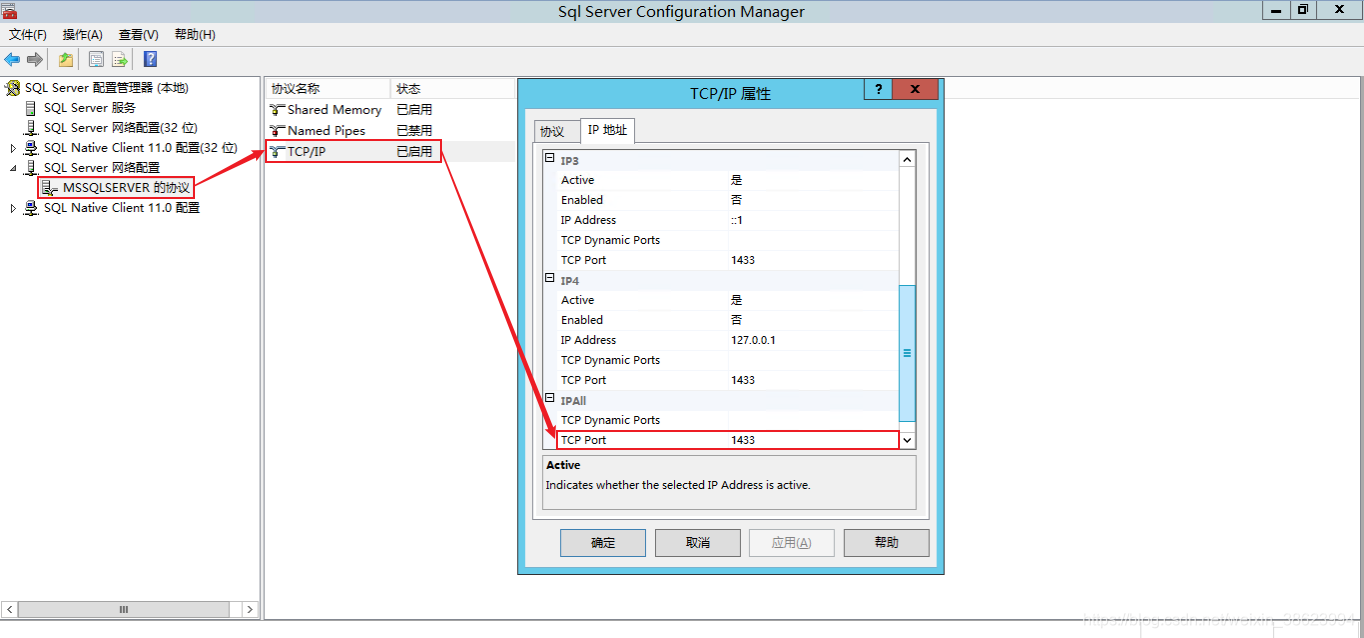Click the IP4 IP Address value 127.0.0.1
The image size is (1364, 638).
753,340
